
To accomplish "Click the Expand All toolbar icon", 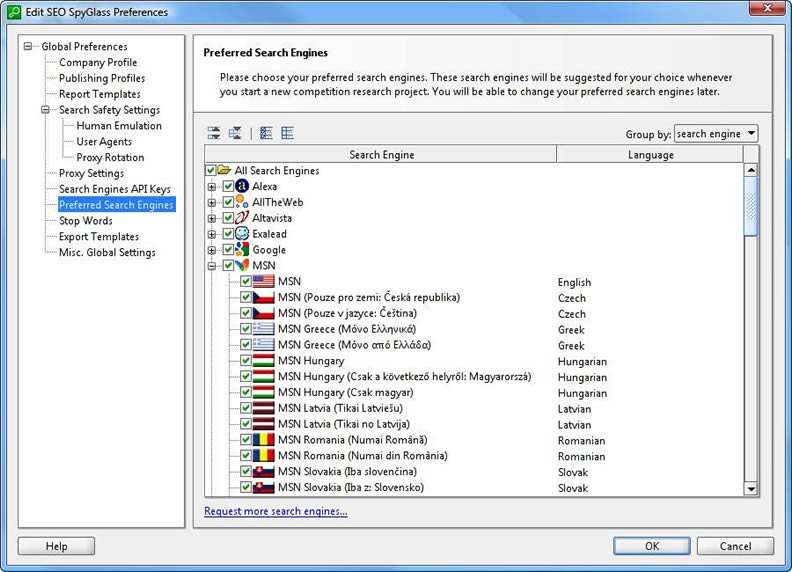I will (214, 133).
